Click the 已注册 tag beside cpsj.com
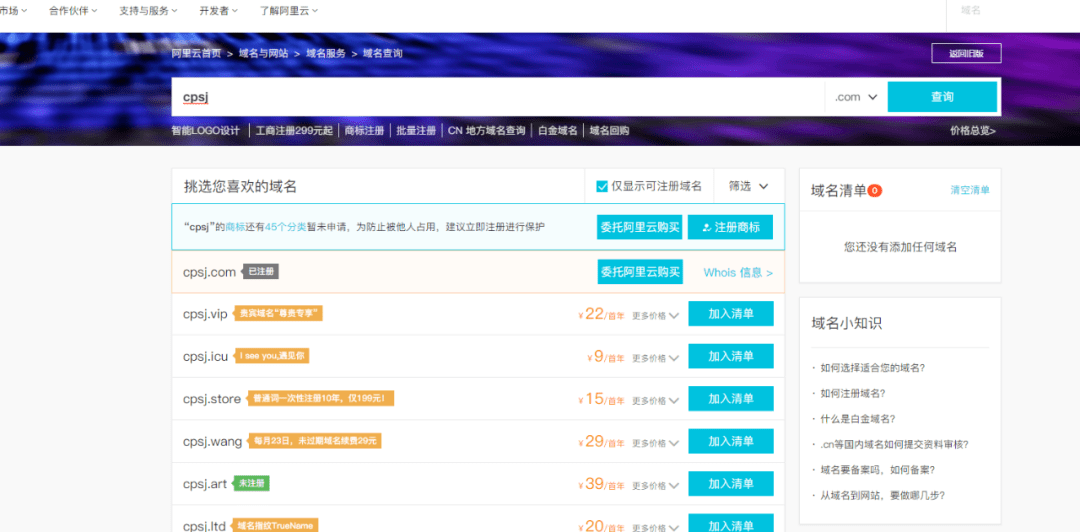 (260, 272)
